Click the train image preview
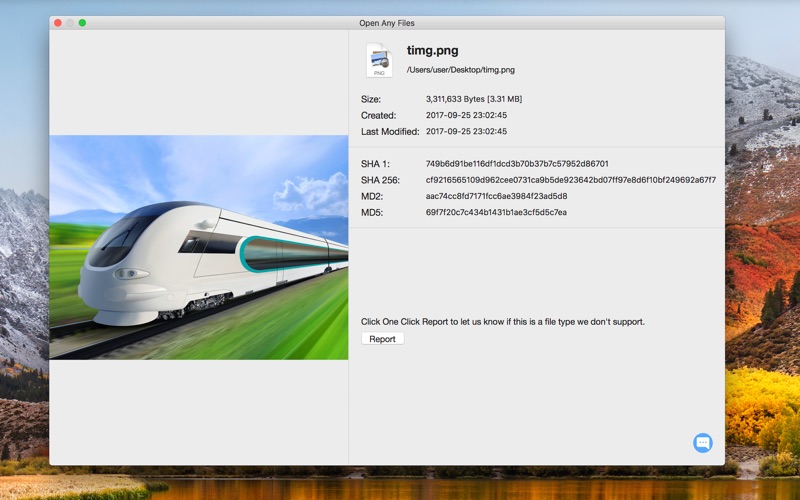The height and width of the screenshot is (500, 800). click(198, 247)
